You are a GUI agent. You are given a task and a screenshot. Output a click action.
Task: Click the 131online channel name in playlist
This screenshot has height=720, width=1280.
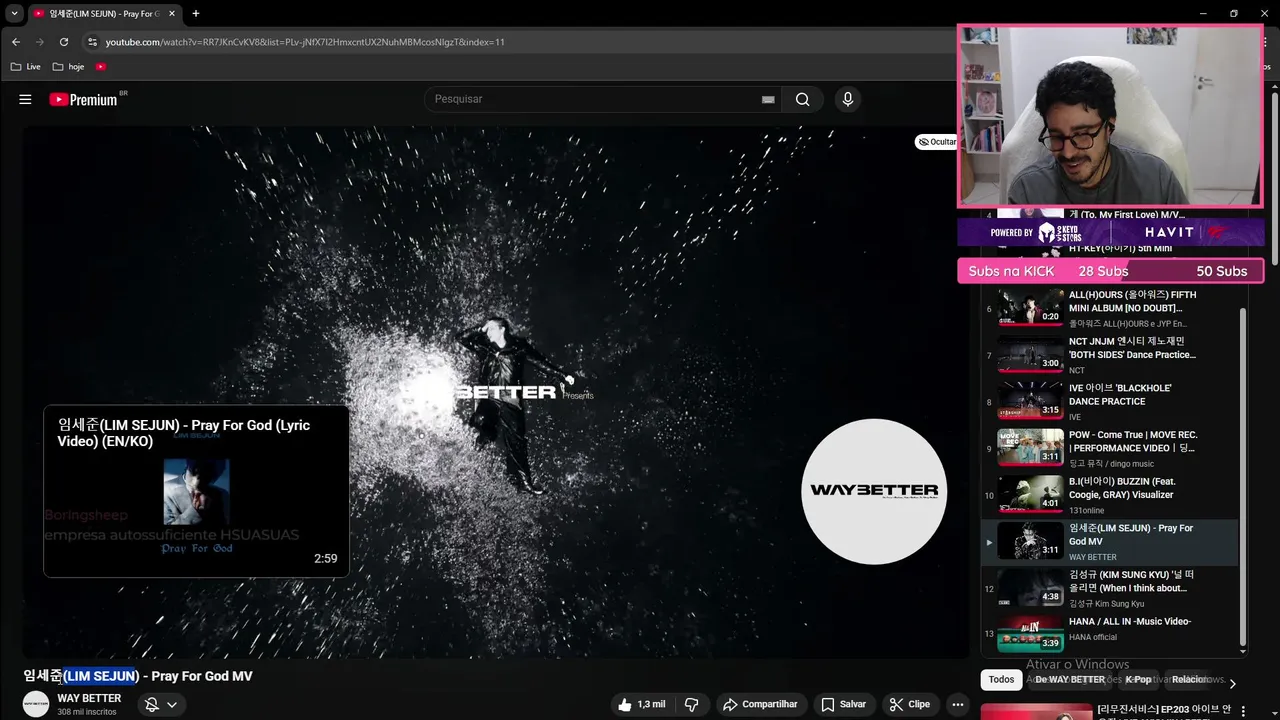point(1088,510)
